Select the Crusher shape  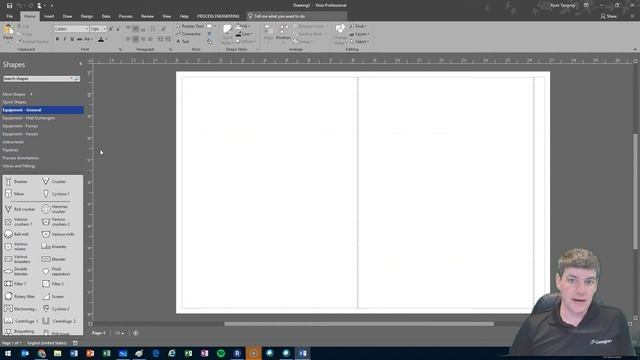click(x=54, y=182)
